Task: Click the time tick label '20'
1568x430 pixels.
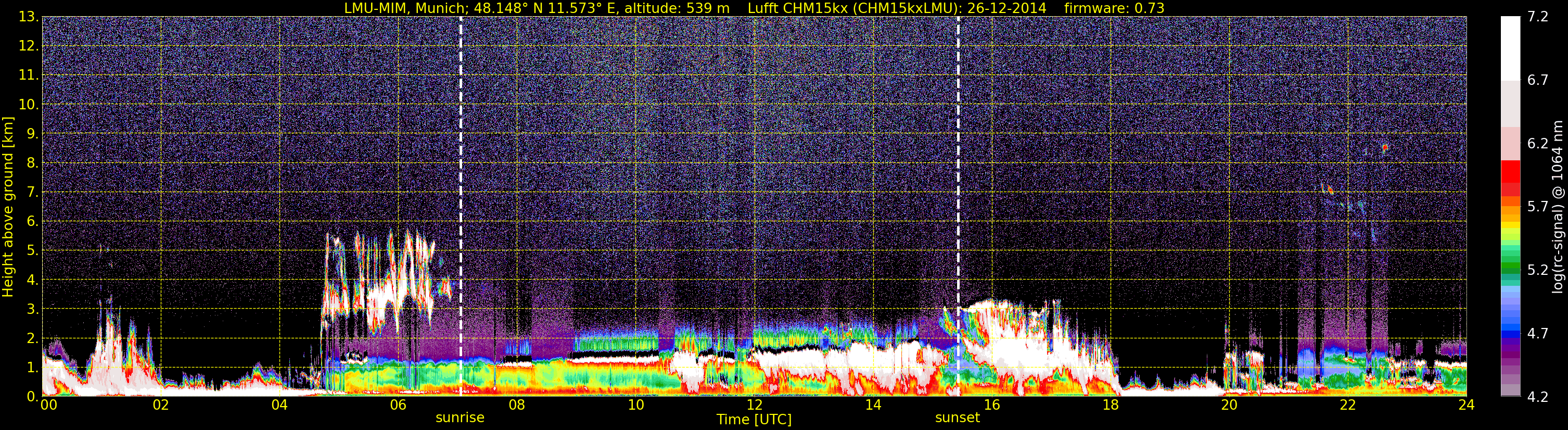Action: click(1229, 405)
